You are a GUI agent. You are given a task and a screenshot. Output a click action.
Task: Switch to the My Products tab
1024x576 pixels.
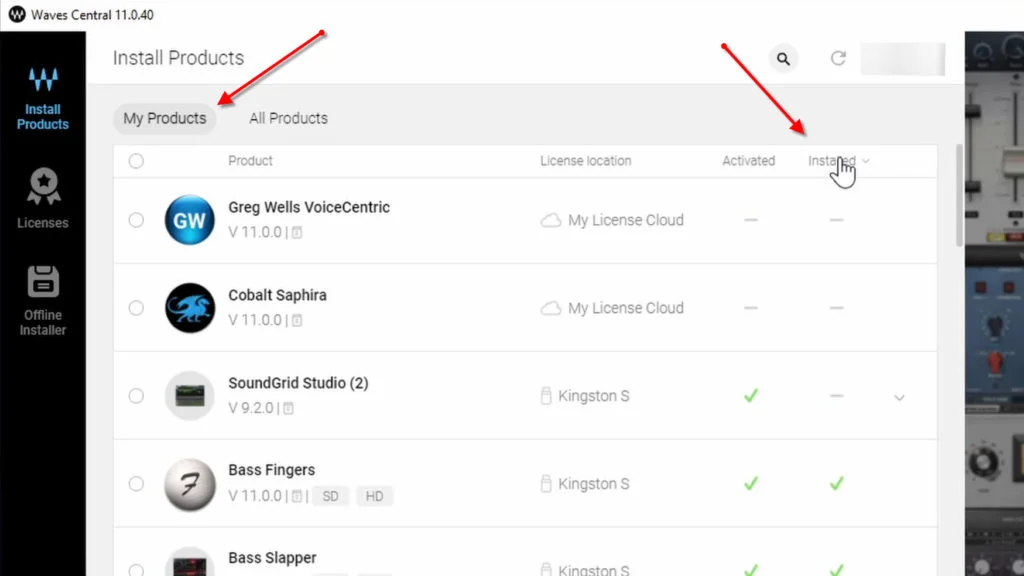165,118
